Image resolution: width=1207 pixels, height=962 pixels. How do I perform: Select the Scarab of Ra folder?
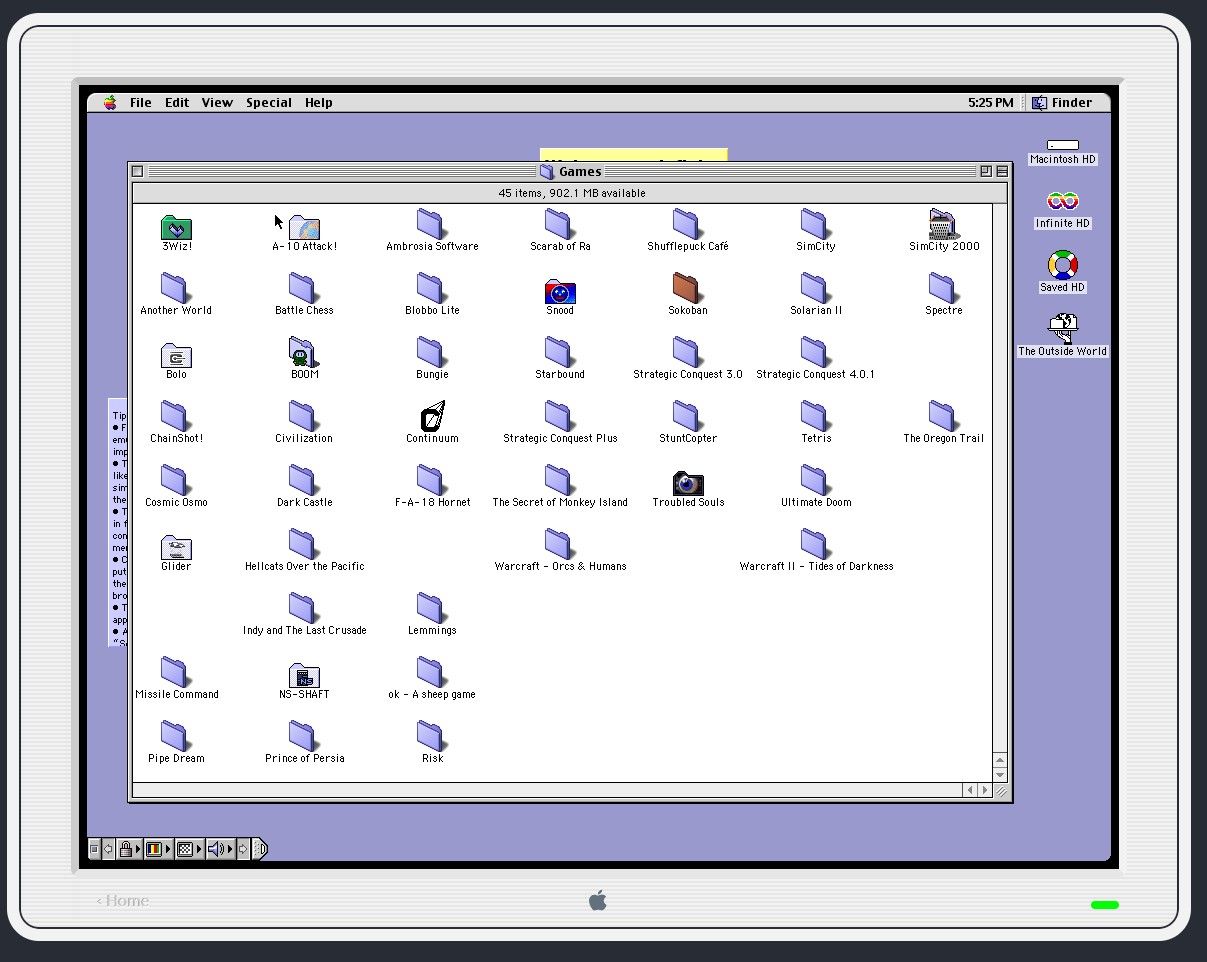[560, 225]
